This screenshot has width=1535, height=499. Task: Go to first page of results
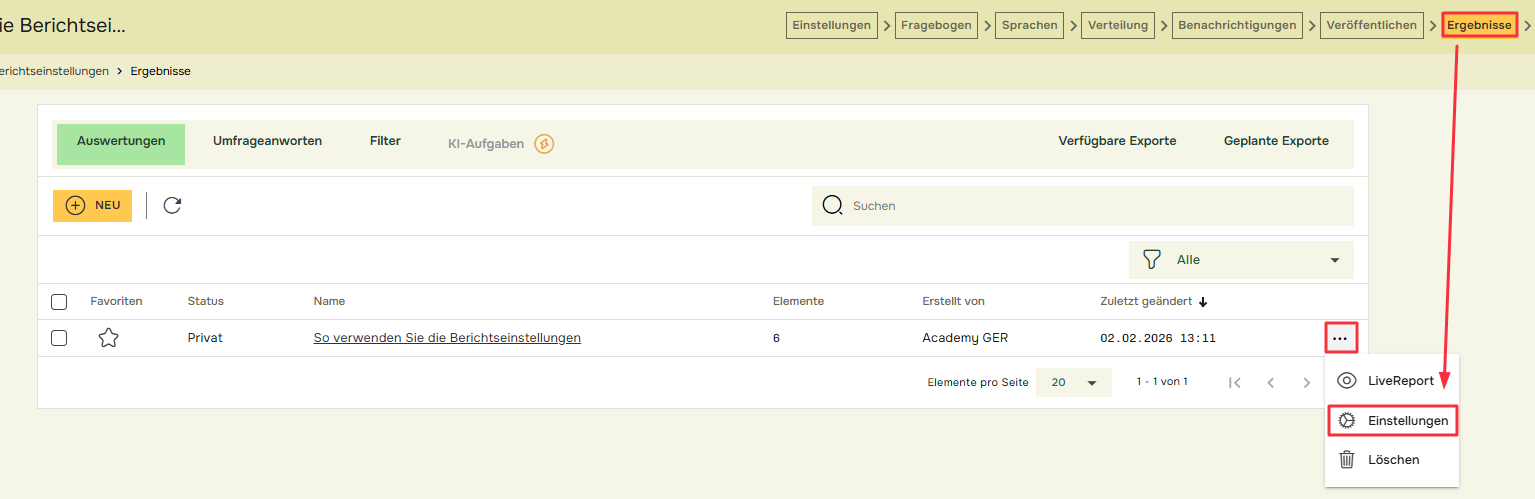tap(1235, 382)
